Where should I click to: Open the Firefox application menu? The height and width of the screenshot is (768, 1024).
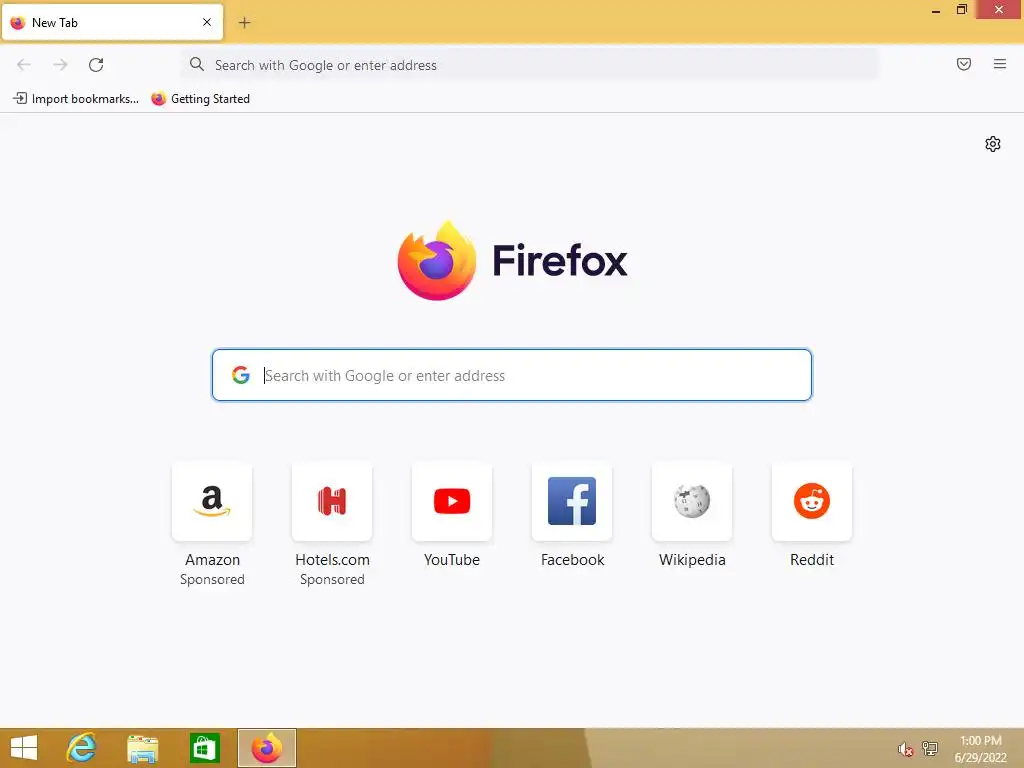pyautogui.click(x=1000, y=64)
